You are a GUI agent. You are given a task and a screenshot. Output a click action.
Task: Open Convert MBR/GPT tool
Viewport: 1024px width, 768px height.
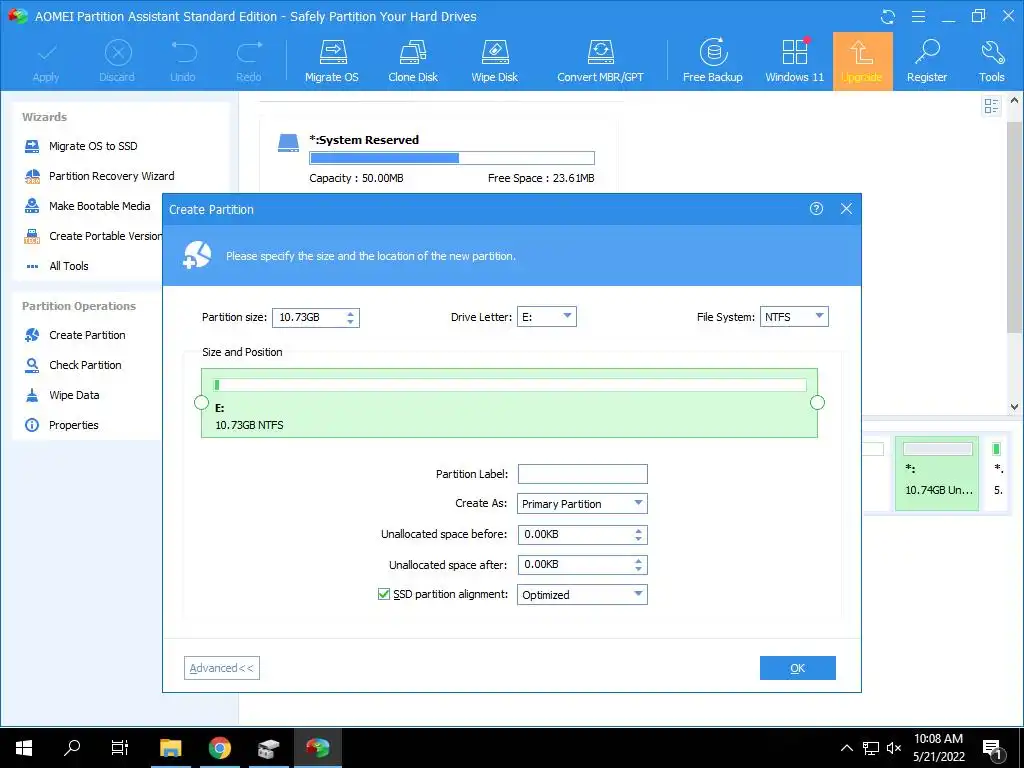coord(600,61)
